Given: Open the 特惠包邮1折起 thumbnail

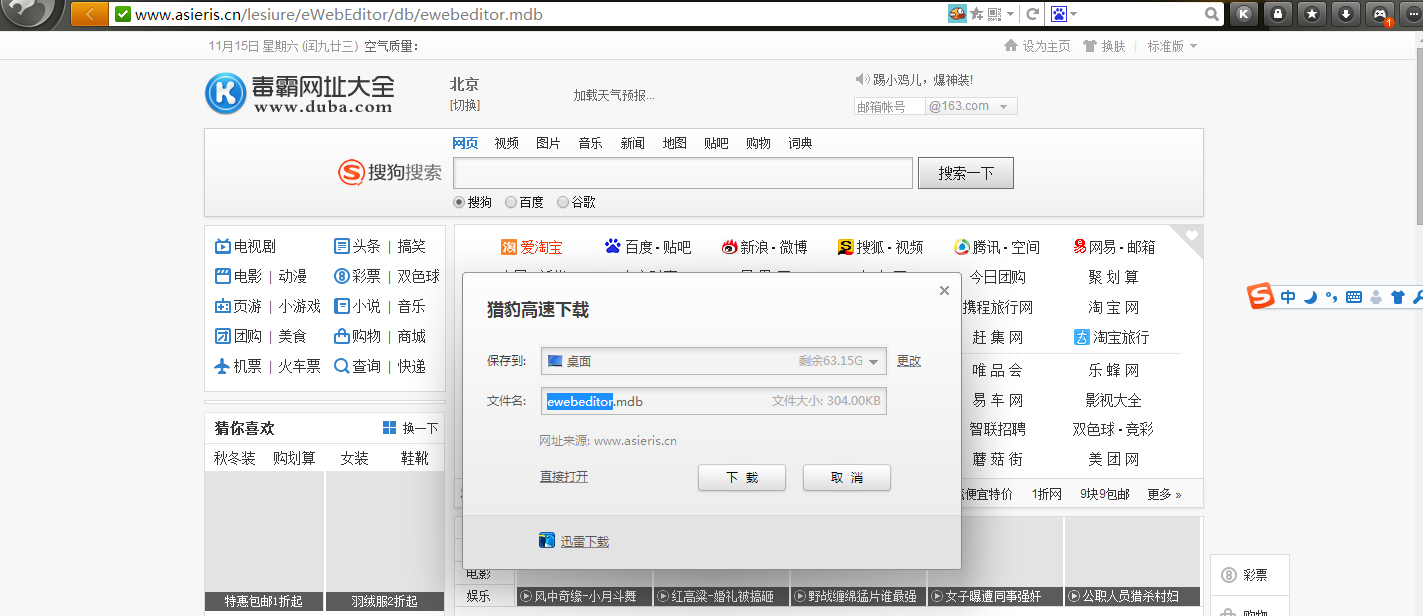Looking at the screenshot, I should [x=264, y=541].
